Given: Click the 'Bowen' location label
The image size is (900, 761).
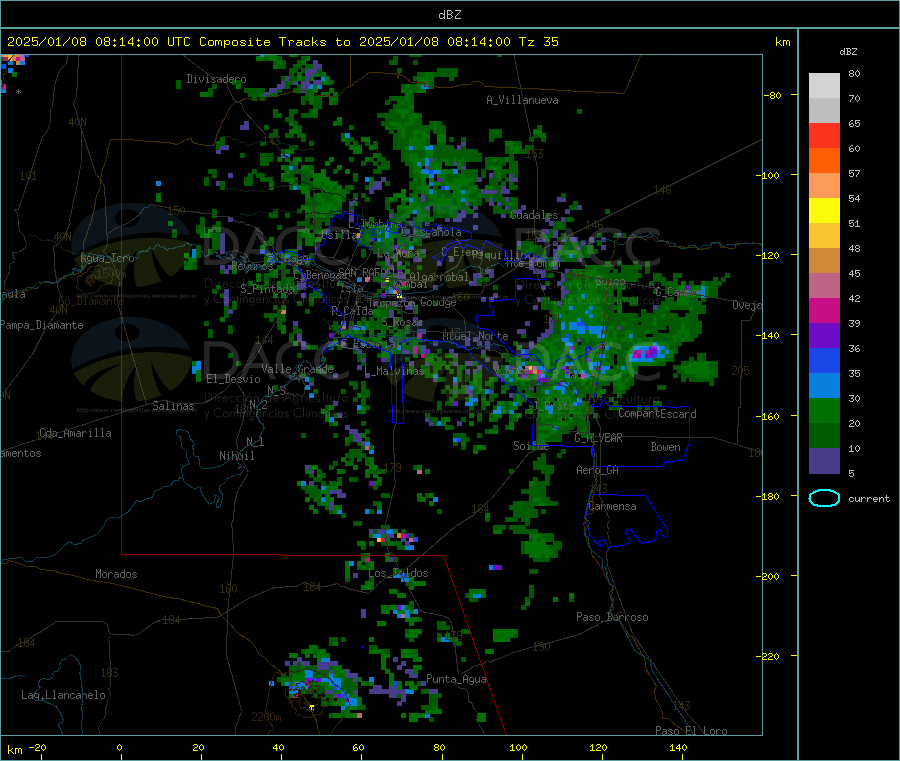Looking at the screenshot, I should pos(666,447).
